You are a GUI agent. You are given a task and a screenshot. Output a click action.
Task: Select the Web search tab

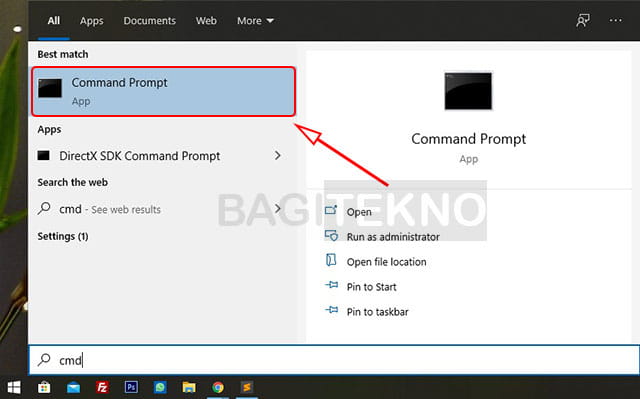(206, 21)
